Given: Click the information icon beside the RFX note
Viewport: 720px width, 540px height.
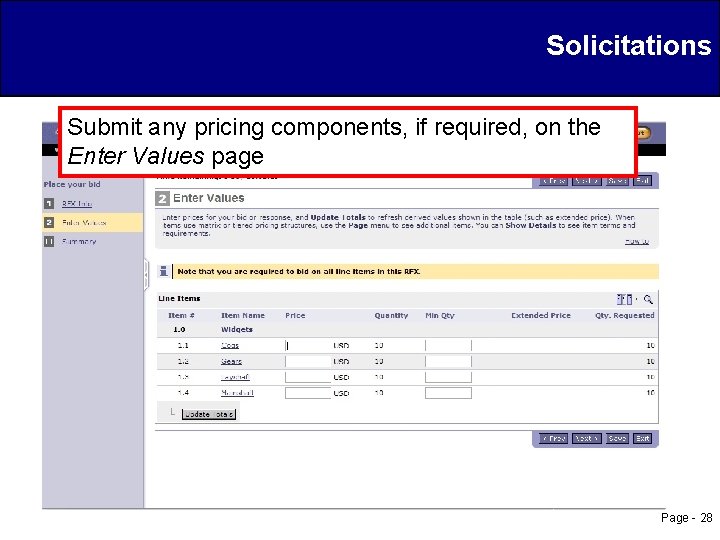Looking at the screenshot, I should (163, 271).
